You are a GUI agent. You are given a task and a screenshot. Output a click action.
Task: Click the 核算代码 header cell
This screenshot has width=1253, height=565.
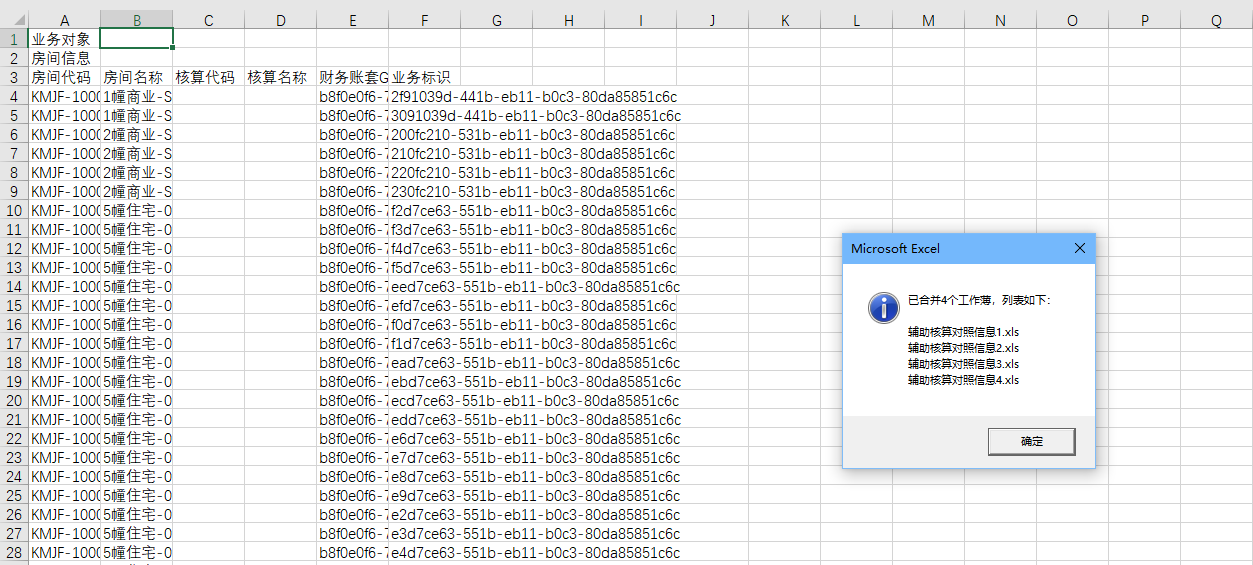coord(209,77)
